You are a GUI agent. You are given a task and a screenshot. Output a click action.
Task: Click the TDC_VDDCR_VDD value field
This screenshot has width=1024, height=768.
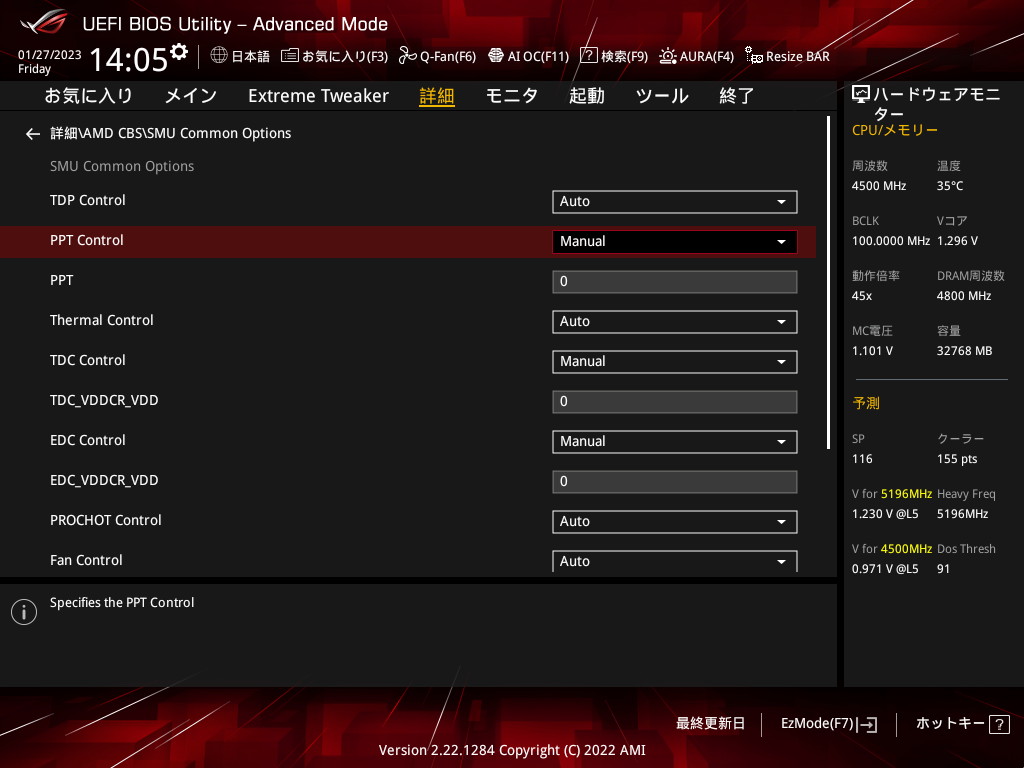pos(675,402)
